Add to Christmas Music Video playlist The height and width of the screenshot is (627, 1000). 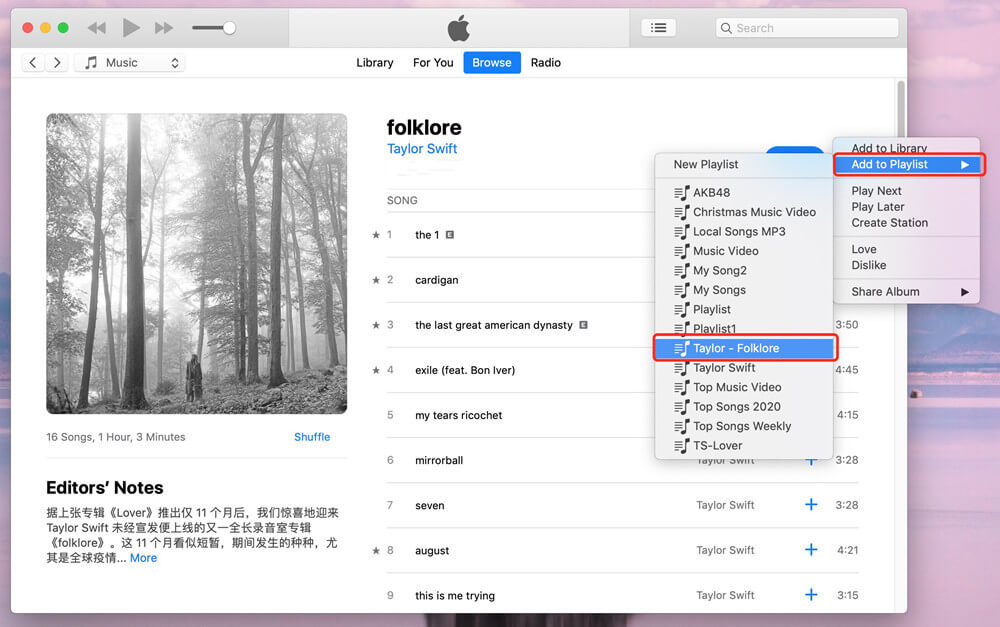point(744,212)
